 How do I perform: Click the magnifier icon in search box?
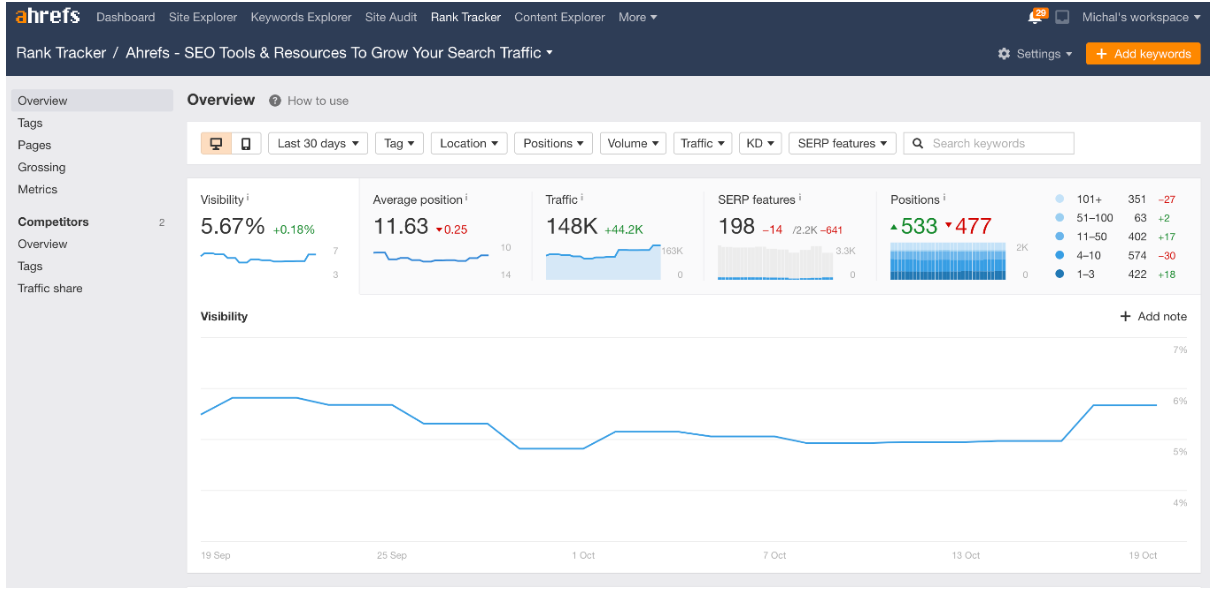pos(917,144)
